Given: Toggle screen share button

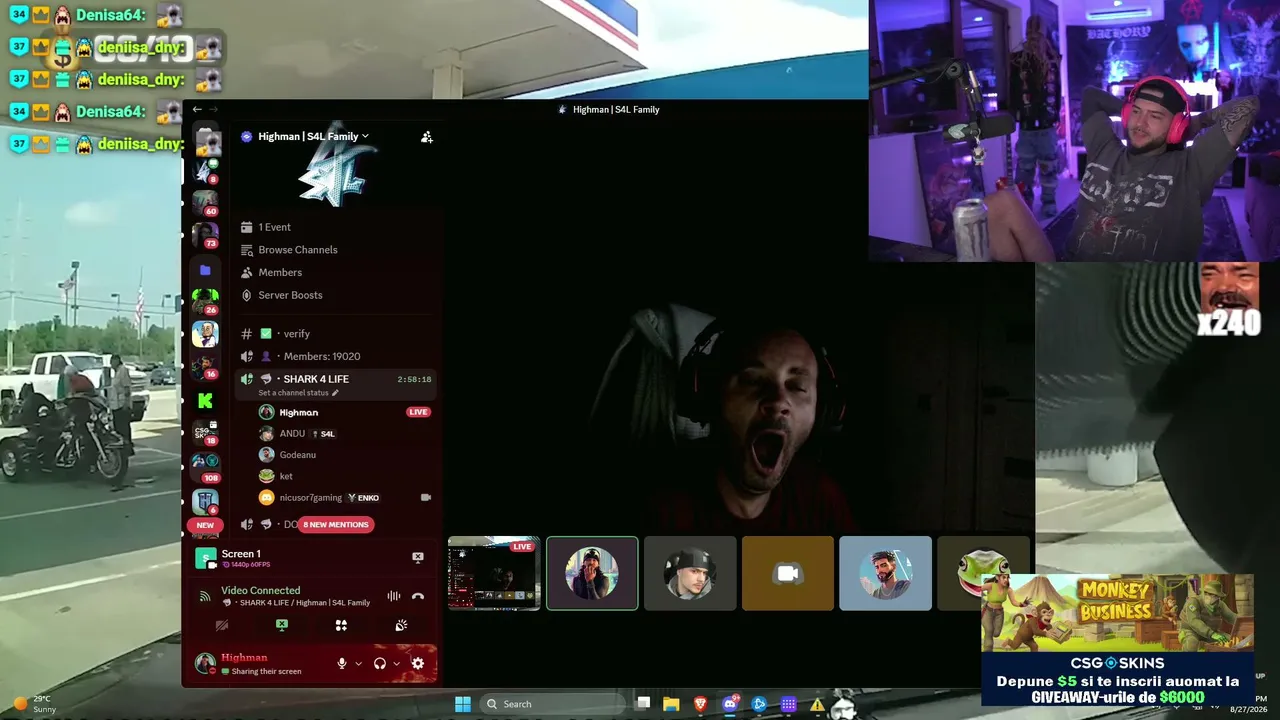Looking at the screenshot, I should tap(282, 625).
